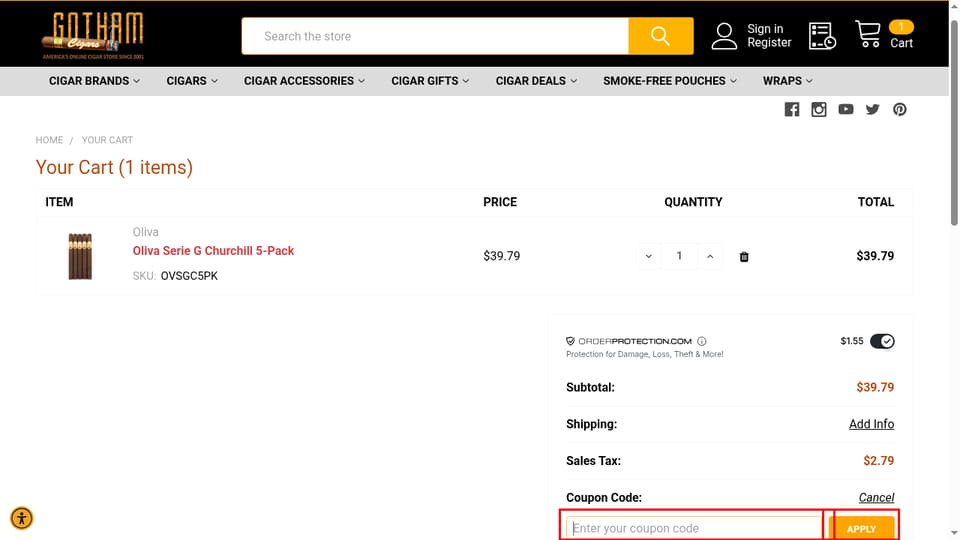Viewport: 960px width, 540px height.
Task: Open the order history icon
Action: click(822, 36)
